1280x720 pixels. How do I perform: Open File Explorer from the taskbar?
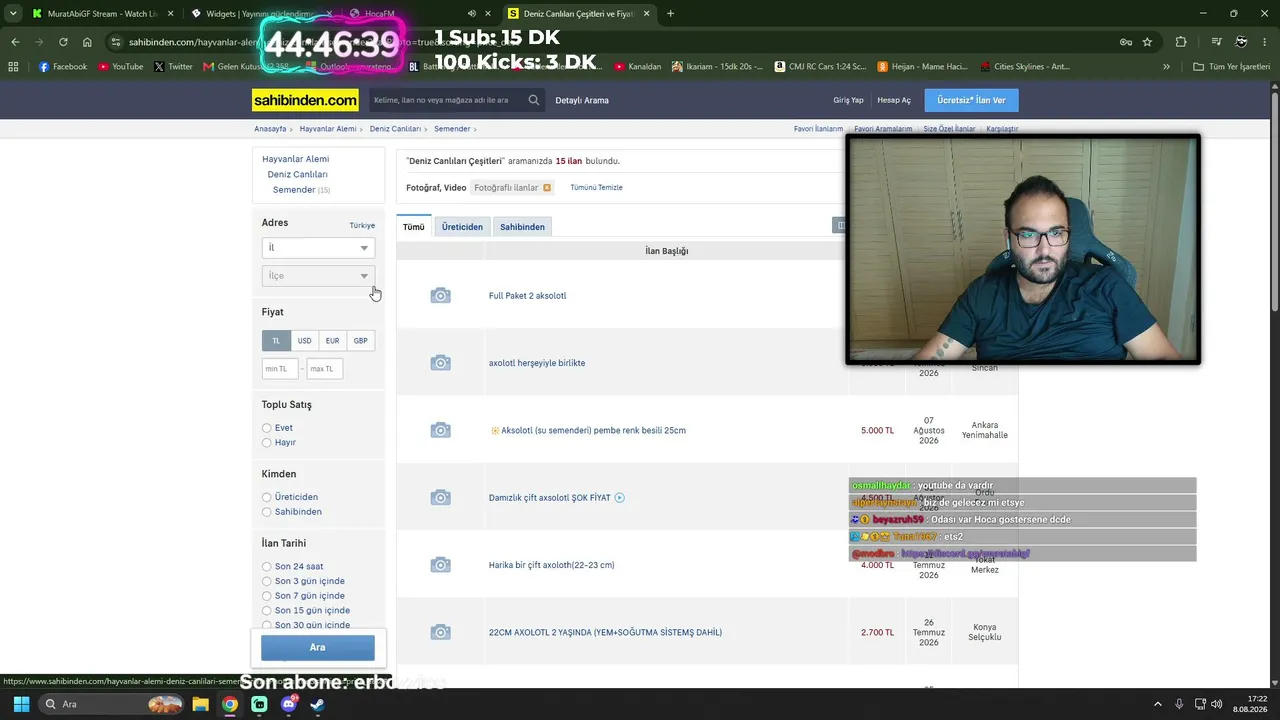coord(200,704)
